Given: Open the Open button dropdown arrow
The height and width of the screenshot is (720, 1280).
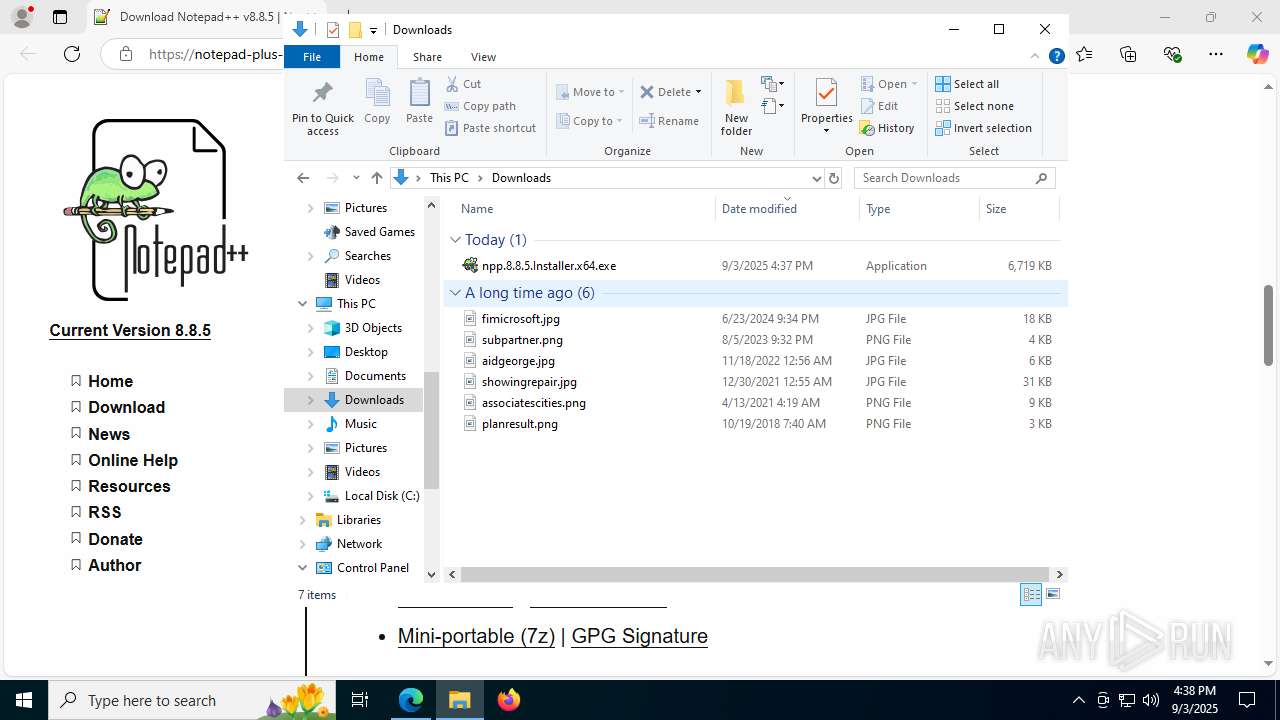Looking at the screenshot, I should tap(914, 84).
